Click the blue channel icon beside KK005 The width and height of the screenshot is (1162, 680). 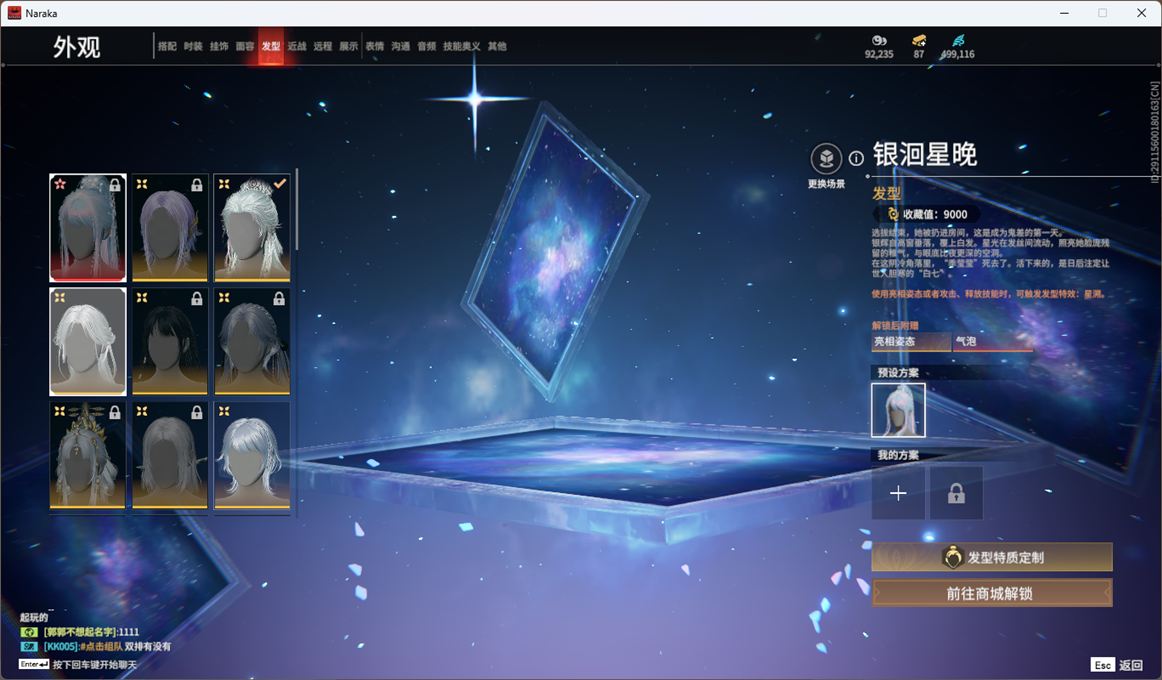[x=29, y=647]
